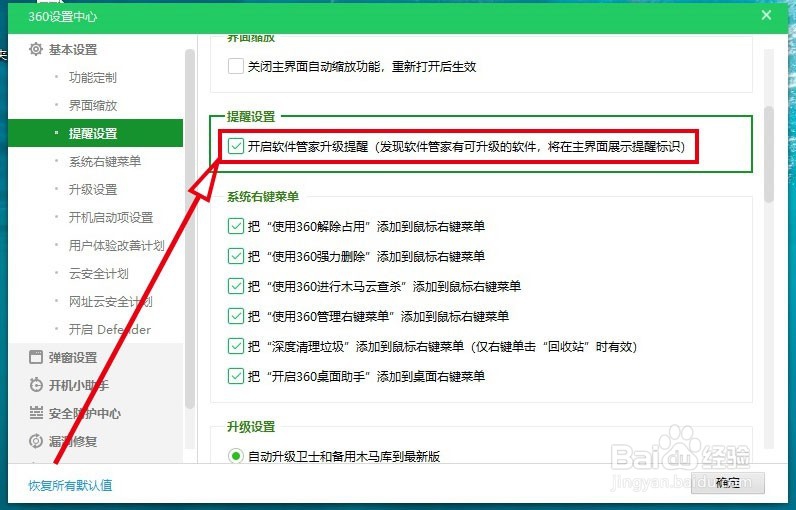The height and width of the screenshot is (510, 796).
Task: Expand 安全防护中心 category in sidebar
Action: [x=85, y=413]
